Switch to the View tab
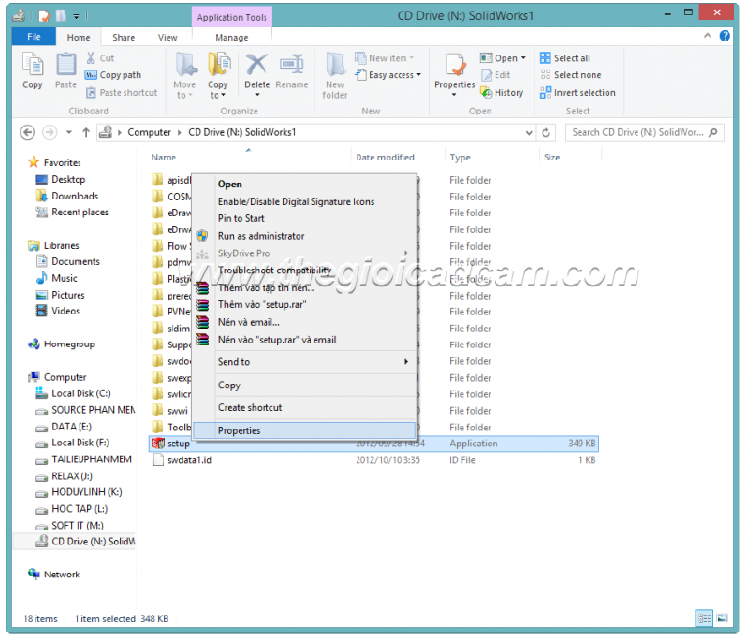The width and height of the screenshot is (743, 635). pos(167,37)
